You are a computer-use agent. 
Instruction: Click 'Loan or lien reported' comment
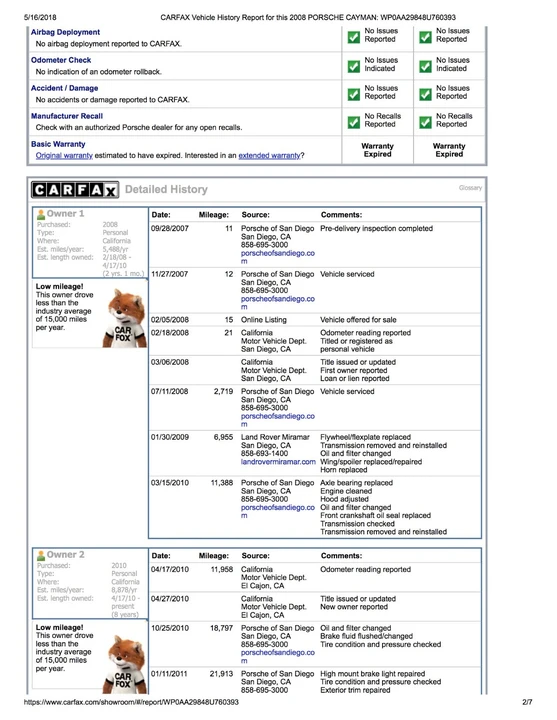pos(354,379)
